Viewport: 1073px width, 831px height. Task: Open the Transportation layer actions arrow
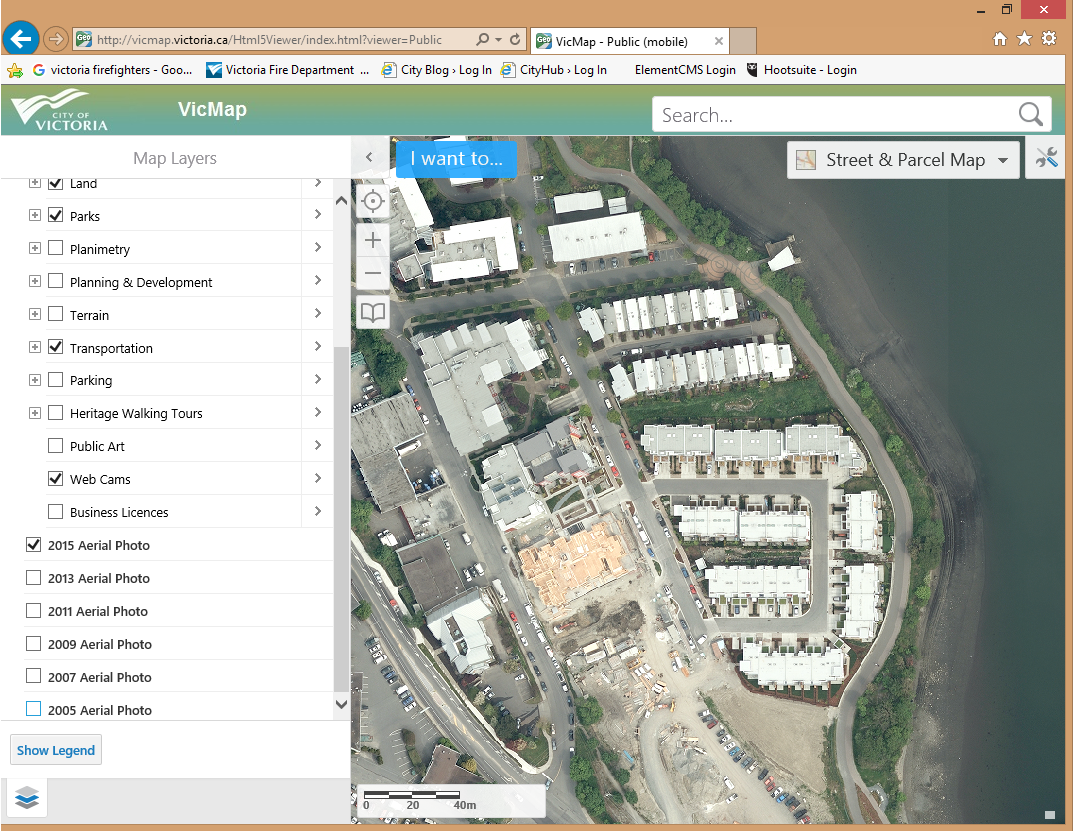(x=318, y=346)
